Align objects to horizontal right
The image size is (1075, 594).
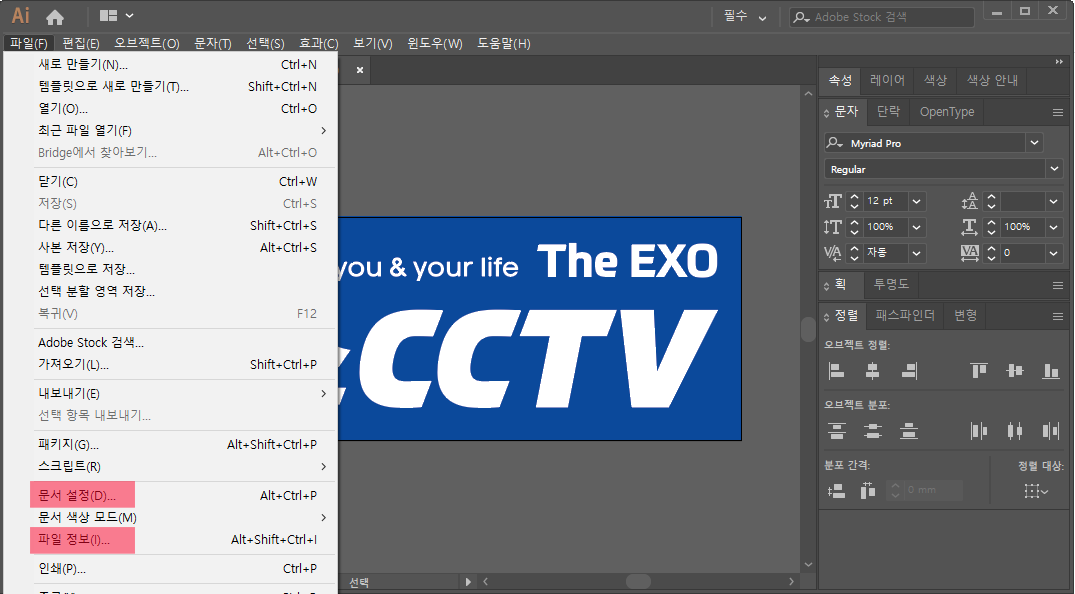[909, 371]
